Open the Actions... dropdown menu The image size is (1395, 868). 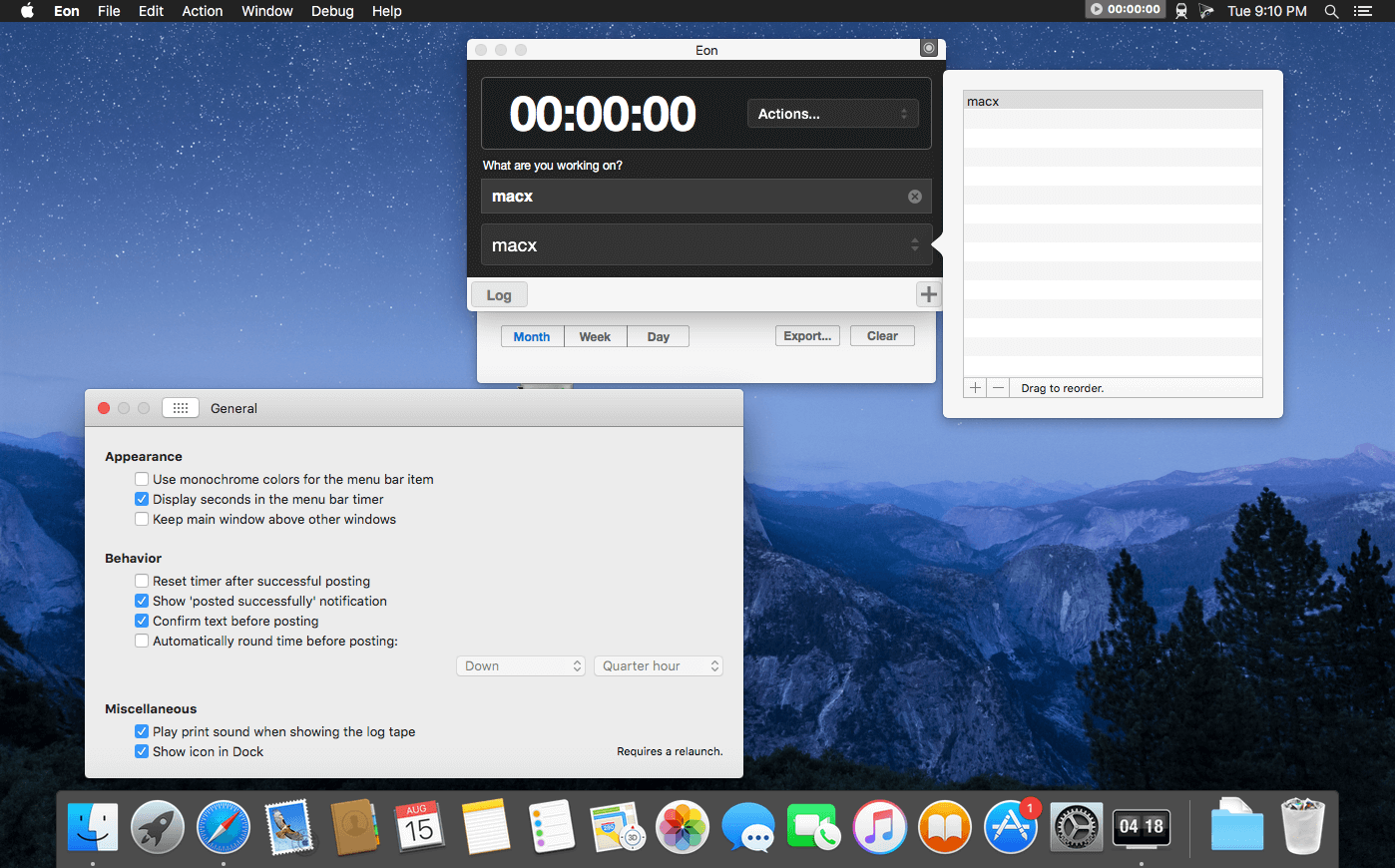(832, 114)
